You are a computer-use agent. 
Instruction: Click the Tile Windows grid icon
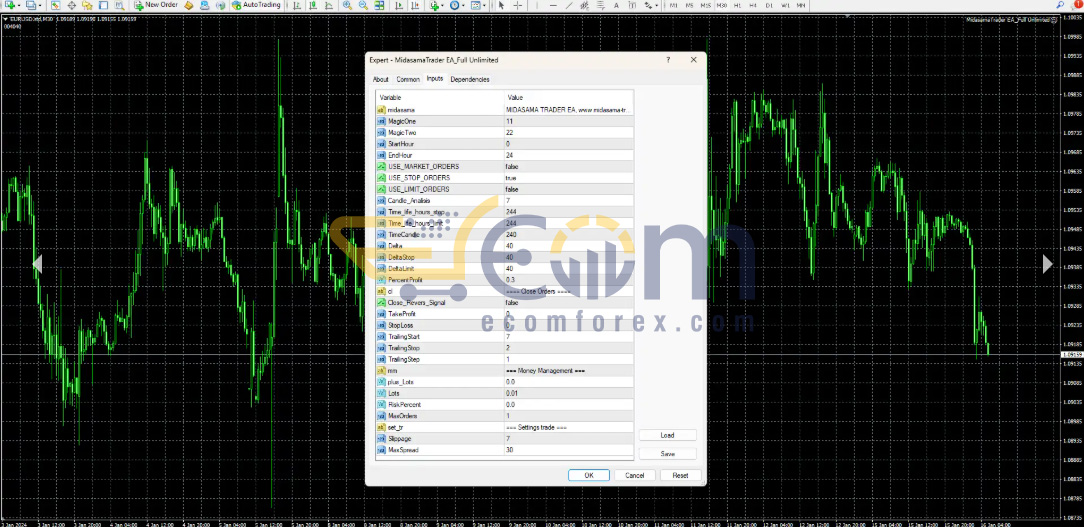coord(380,5)
